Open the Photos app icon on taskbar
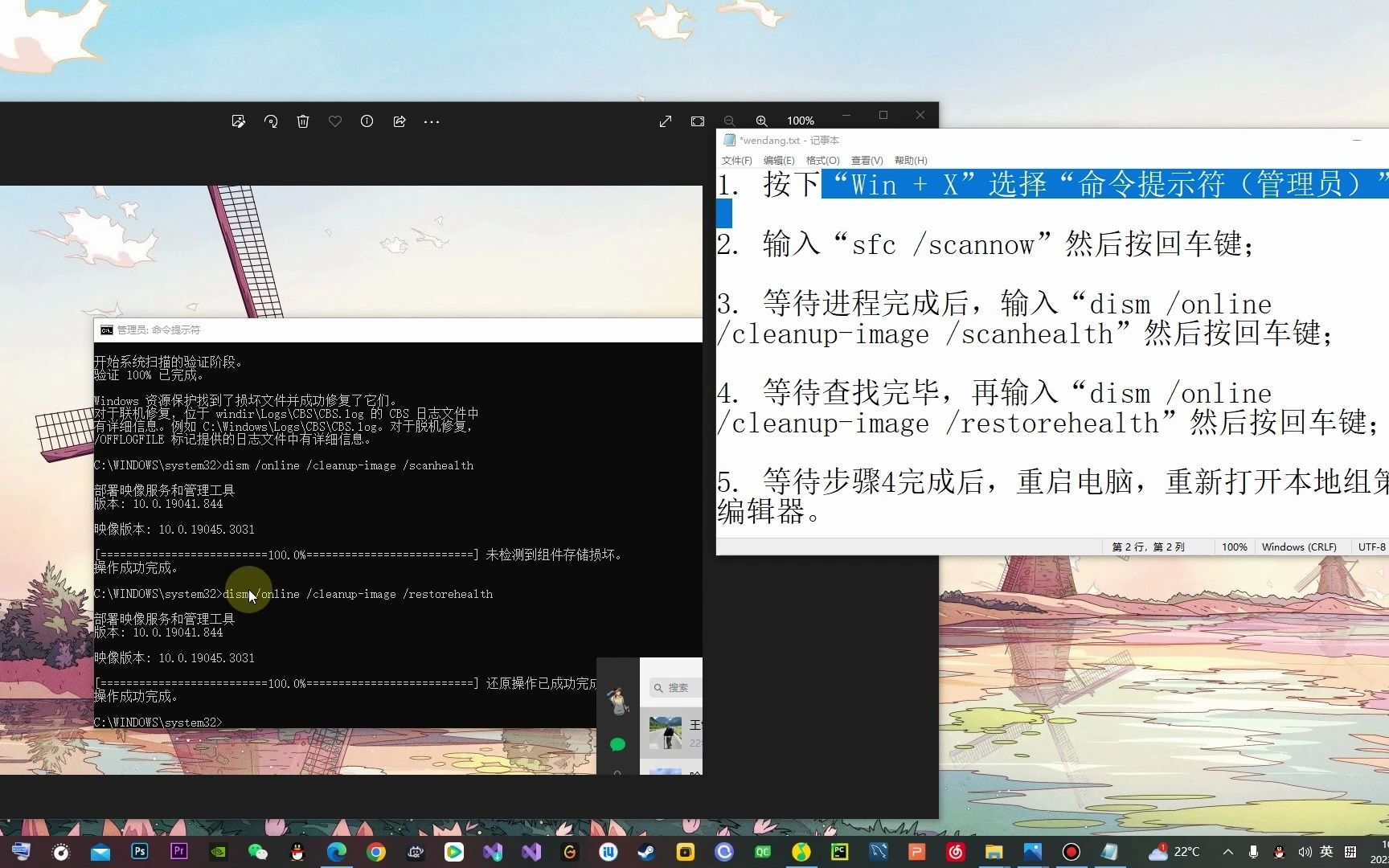This screenshot has height=868, width=1389. coord(1033,852)
